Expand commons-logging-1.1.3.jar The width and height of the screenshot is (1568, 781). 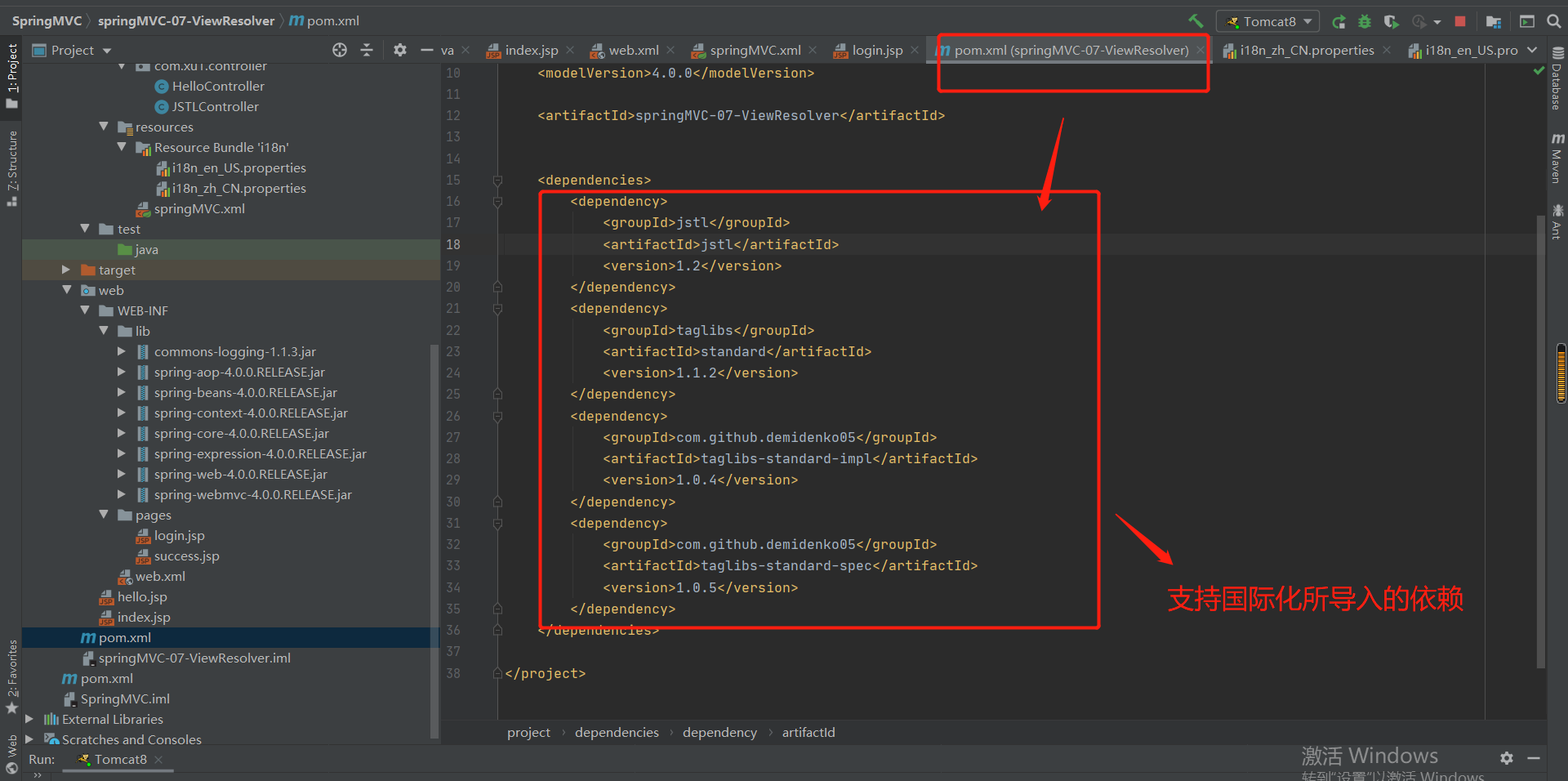[x=122, y=351]
